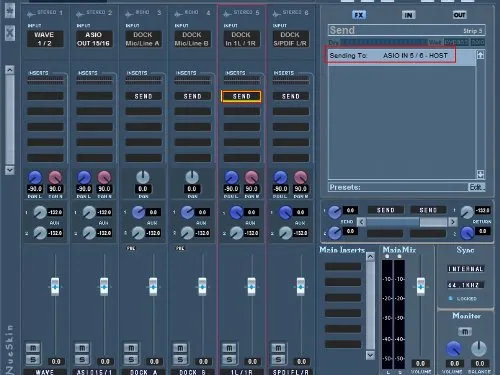The image size is (500, 375).
Task: Click the waveform icon on Mono strip 3
Action: click(x=129, y=14)
